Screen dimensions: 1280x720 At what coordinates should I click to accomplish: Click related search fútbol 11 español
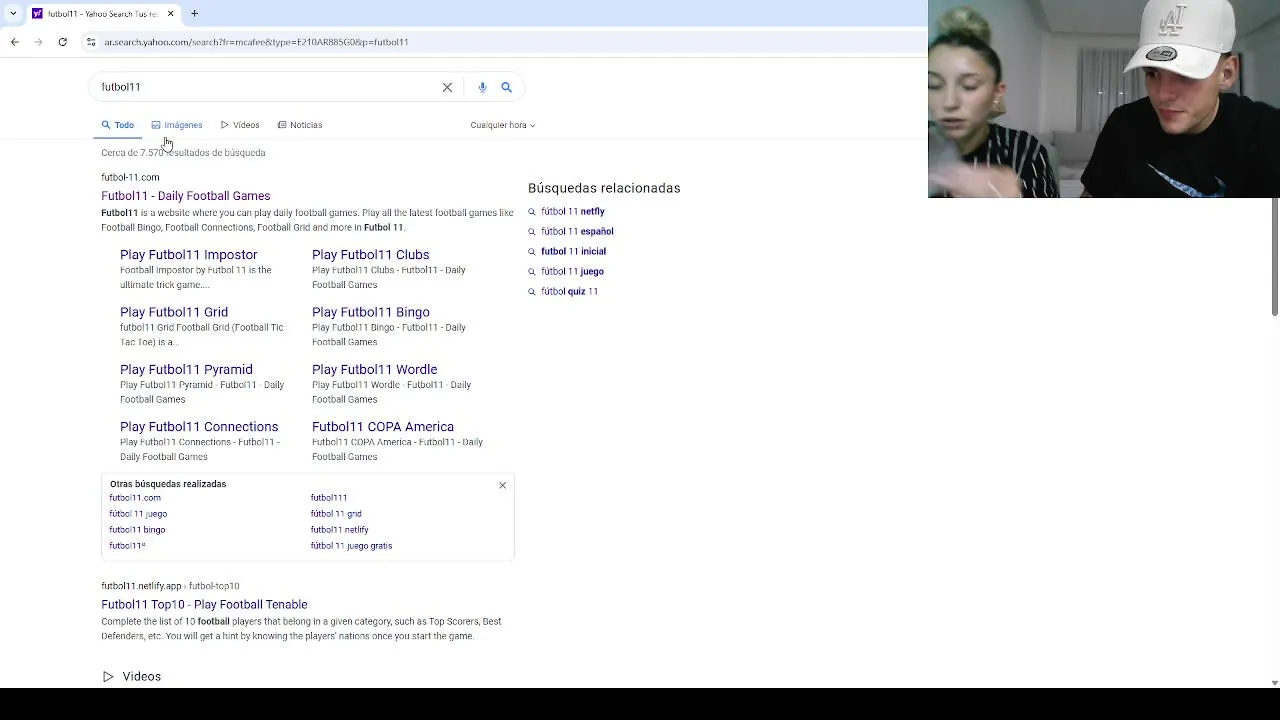(x=577, y=232)
